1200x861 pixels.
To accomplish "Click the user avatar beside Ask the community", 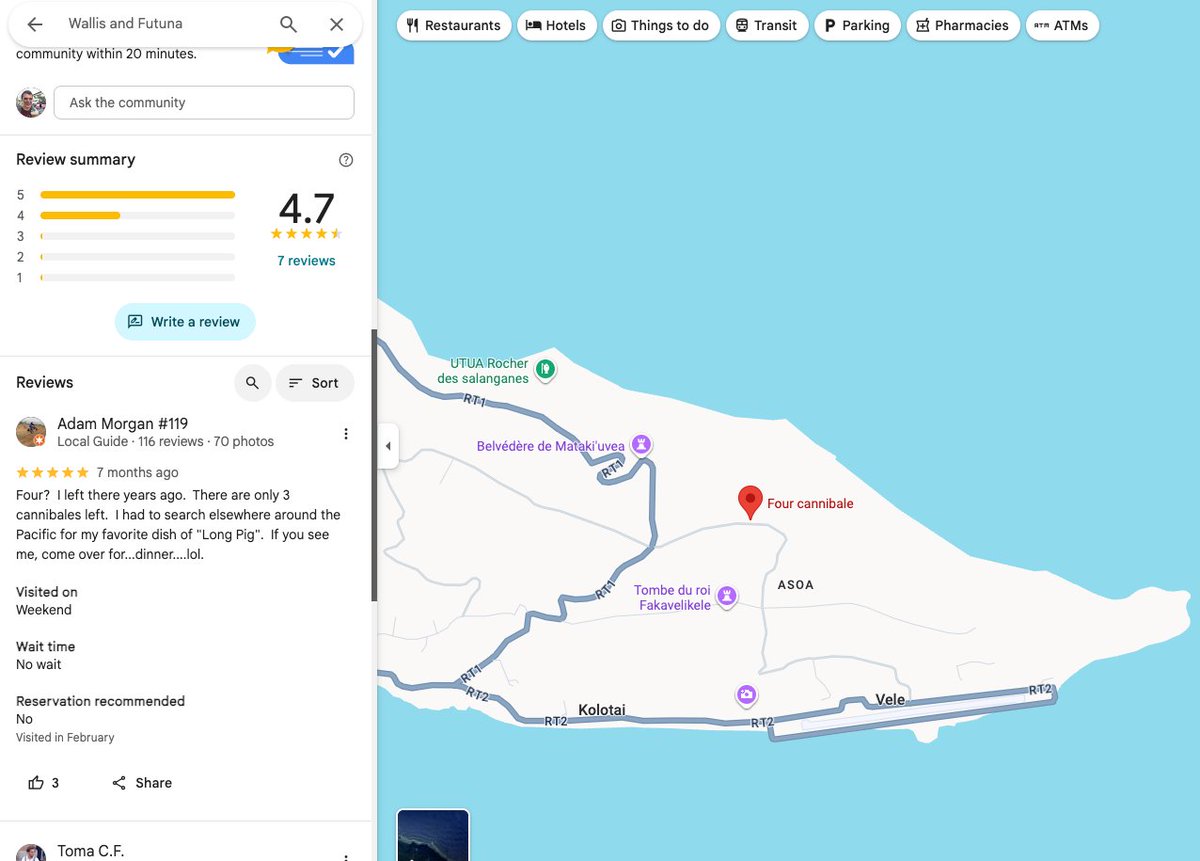I will pos(31,102).
